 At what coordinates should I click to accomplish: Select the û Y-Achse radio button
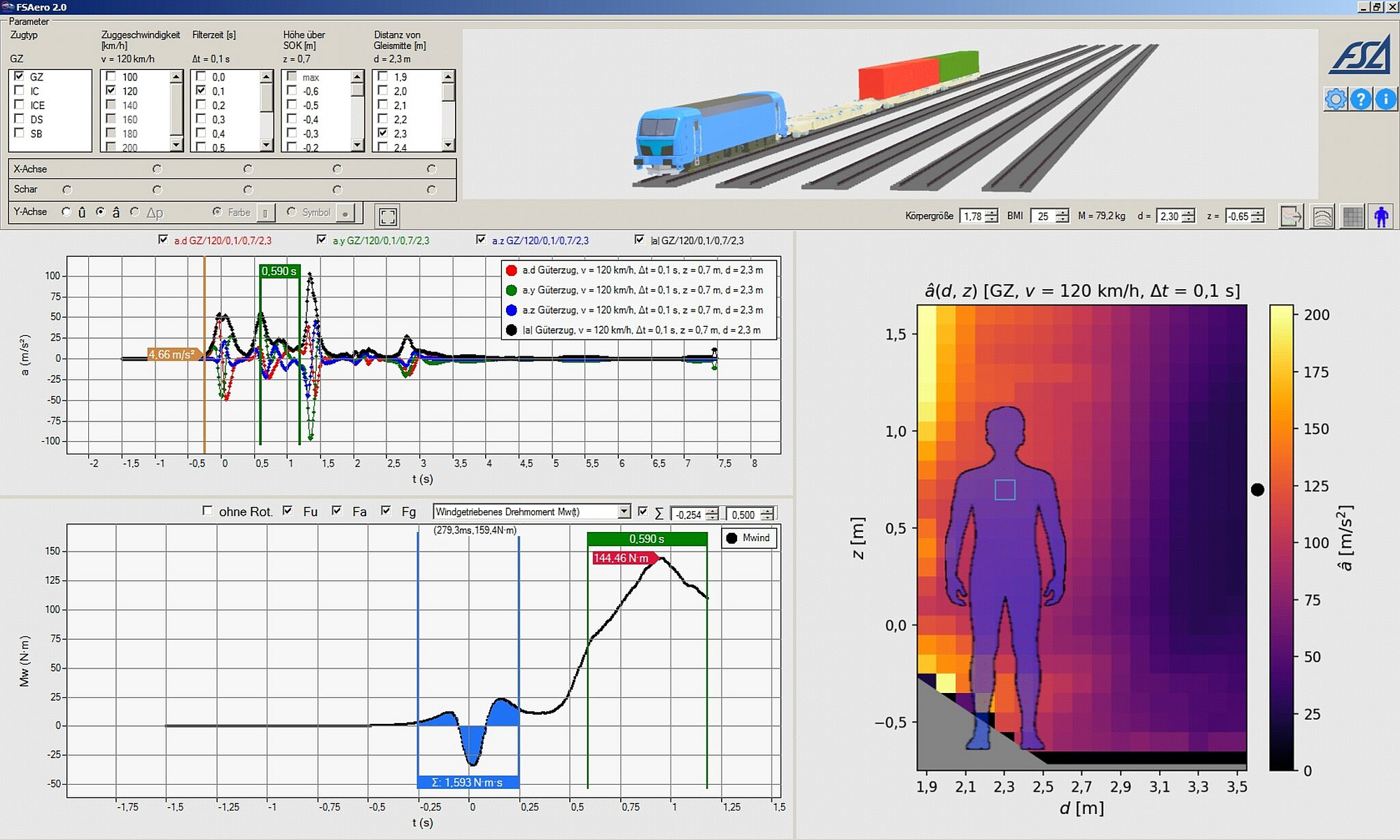click(x=66, y=211)
